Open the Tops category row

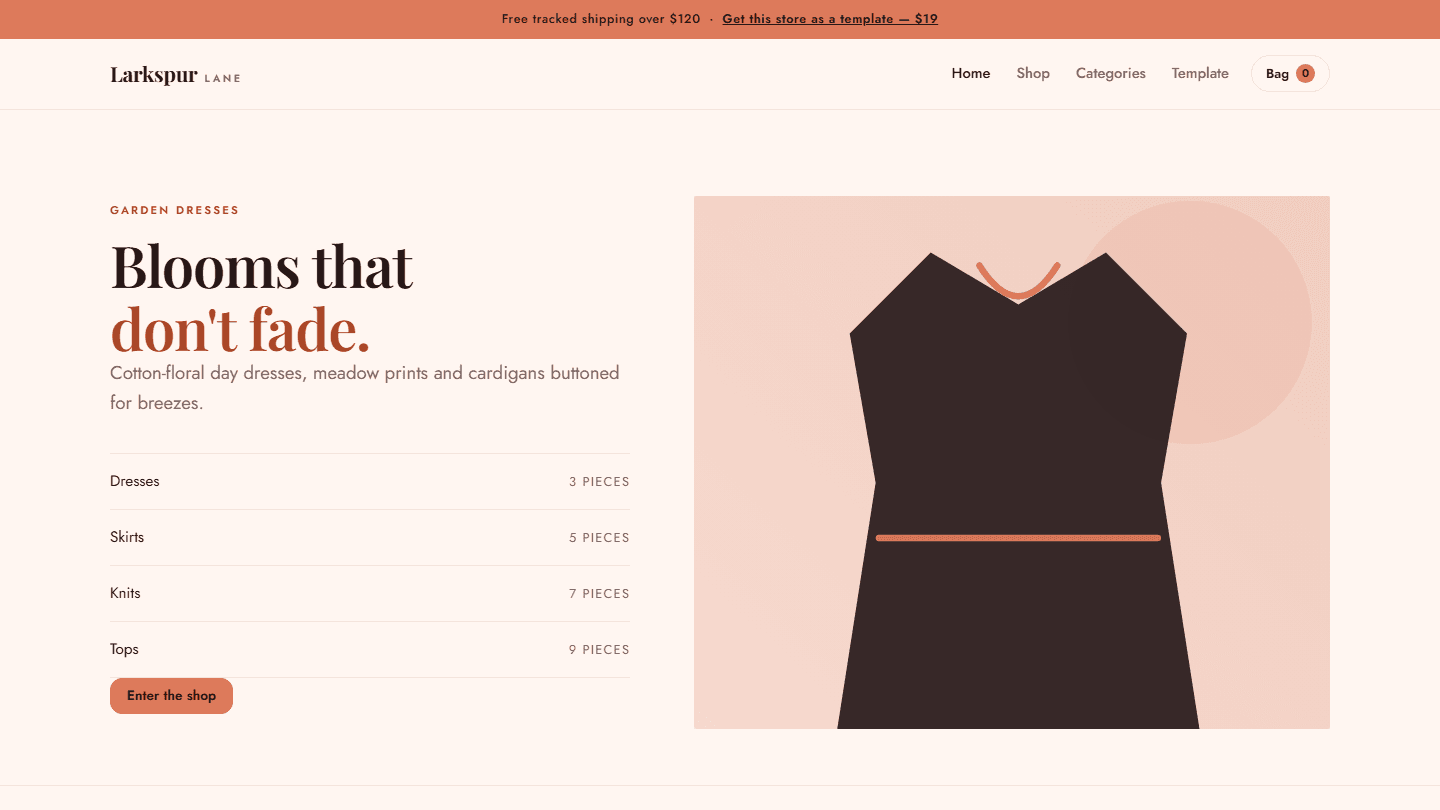tap(370, 649)
